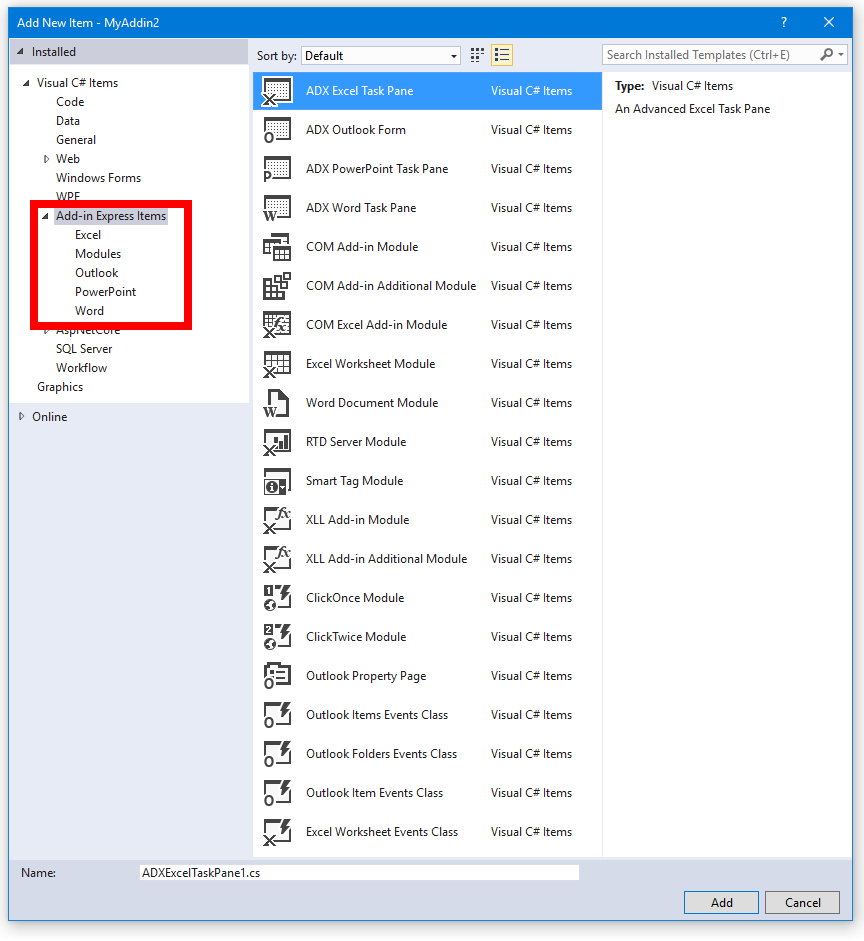Click the Visual C# Items tree label

click(77, 83)
